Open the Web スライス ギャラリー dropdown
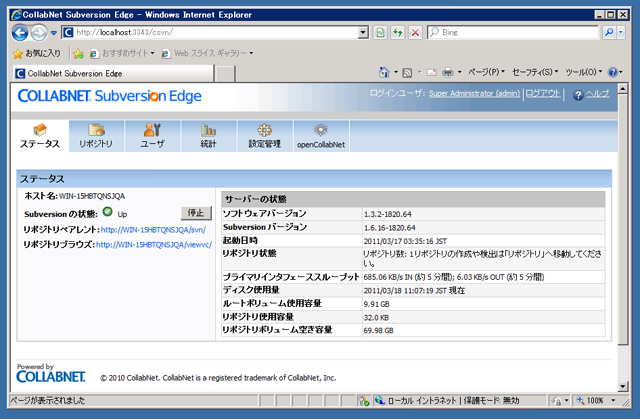The image size is (640, 419). (x=207, y=53)
